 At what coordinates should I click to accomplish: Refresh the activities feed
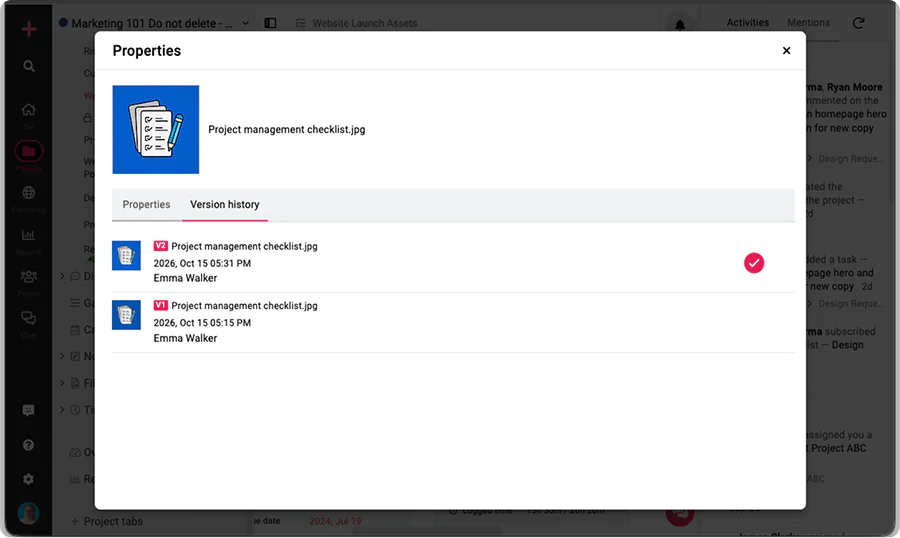tap(858, 23)
